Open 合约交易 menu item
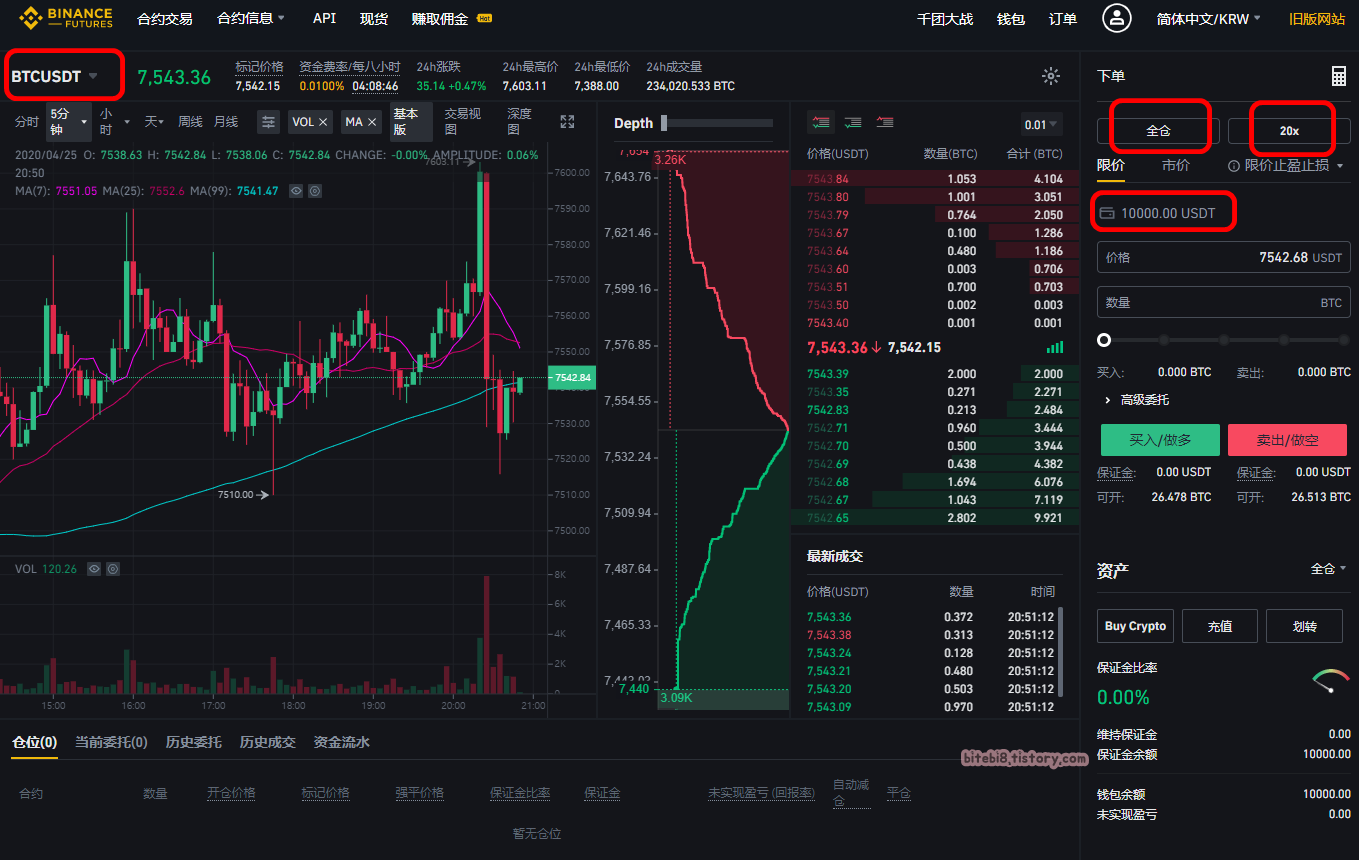The height and width of the screenshot is (860, 1359). pos(165,18)
